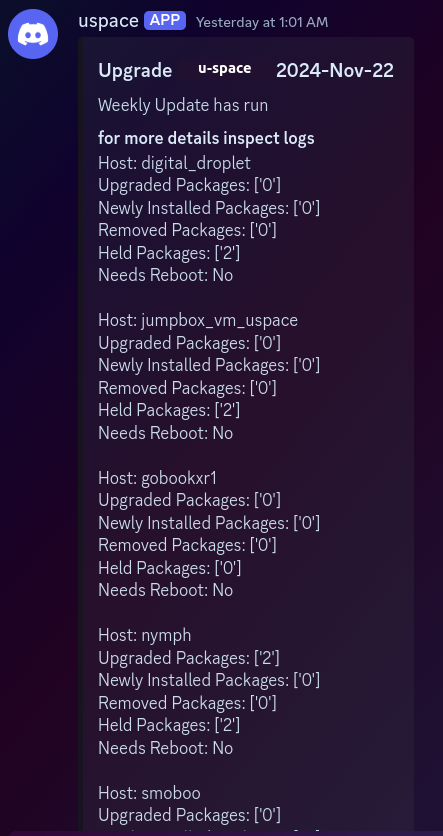Click the for more details inspect logs heading
443x836 pixels.
point(206,138)
